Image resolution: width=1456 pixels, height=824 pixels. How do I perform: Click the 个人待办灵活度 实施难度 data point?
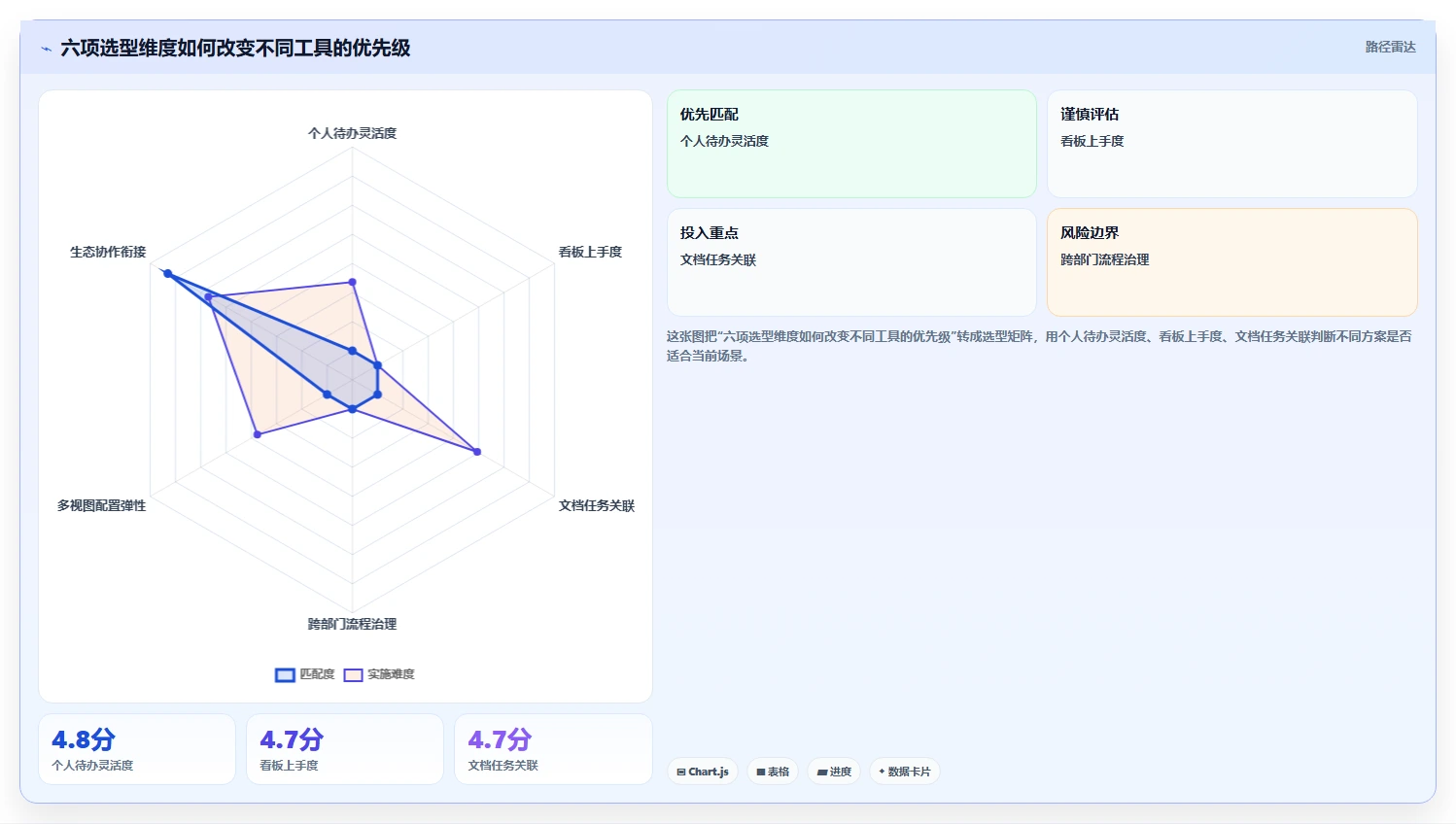(x=352, y=282)
